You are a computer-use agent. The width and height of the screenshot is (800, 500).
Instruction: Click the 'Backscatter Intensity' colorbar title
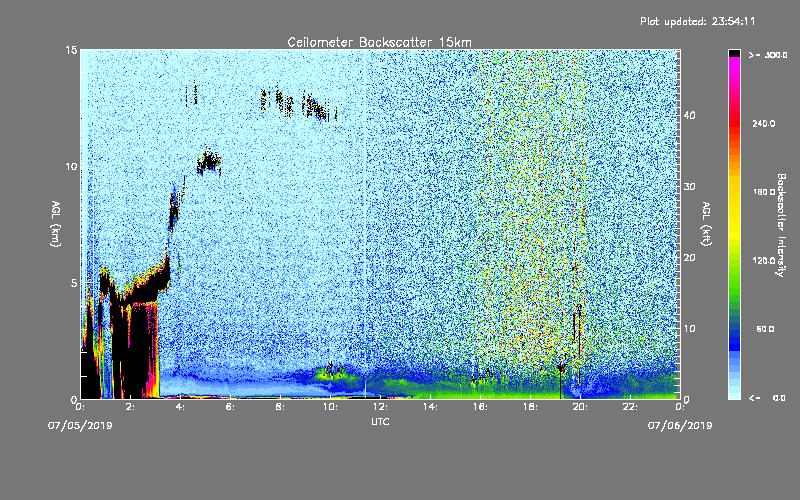click(x=781, y=225)
